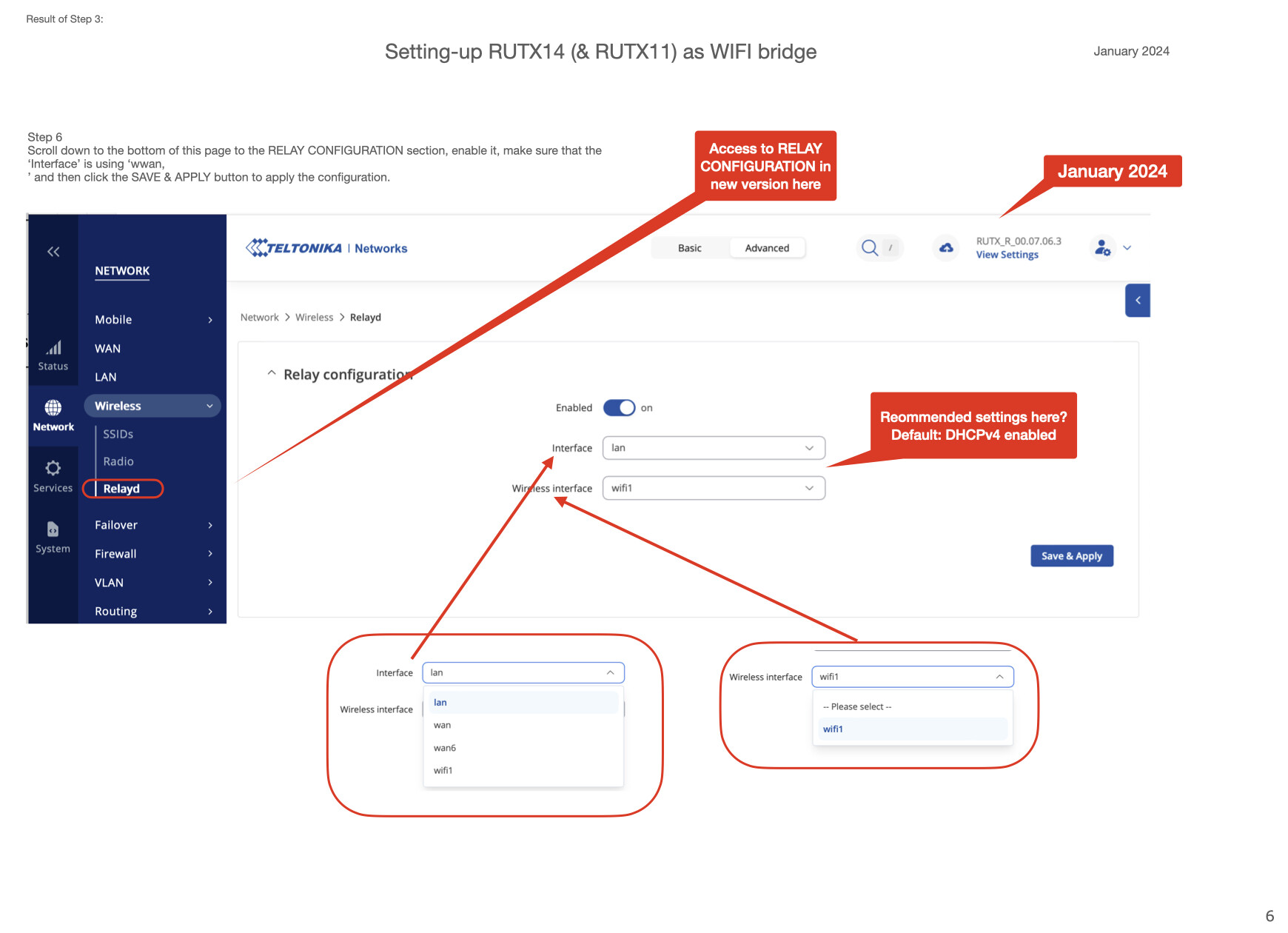Image resolution: width=1288 pixels, height=933 pixels.
Task: Expand the Mobile menu
Action: coord(153,320)
